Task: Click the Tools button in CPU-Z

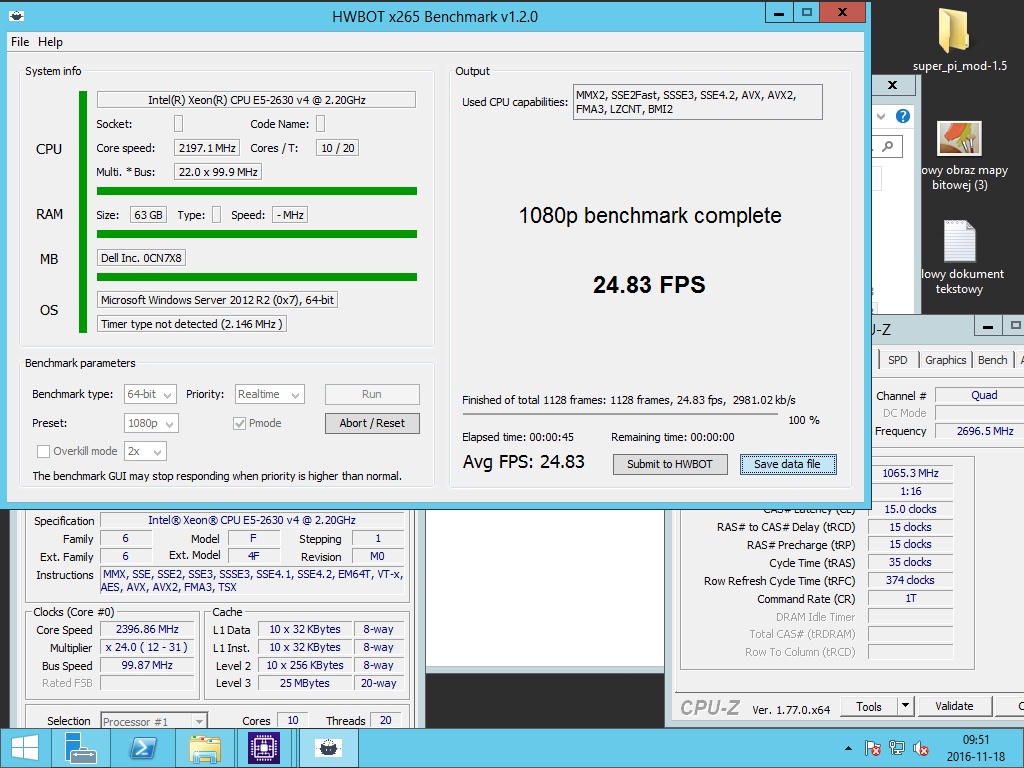Action: pyautogui.click(x=869, y=707)
